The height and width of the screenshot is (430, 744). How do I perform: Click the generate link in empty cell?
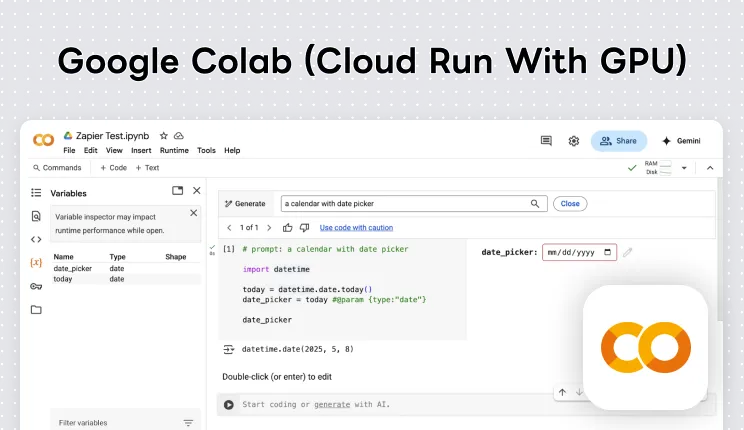point(332,404)
